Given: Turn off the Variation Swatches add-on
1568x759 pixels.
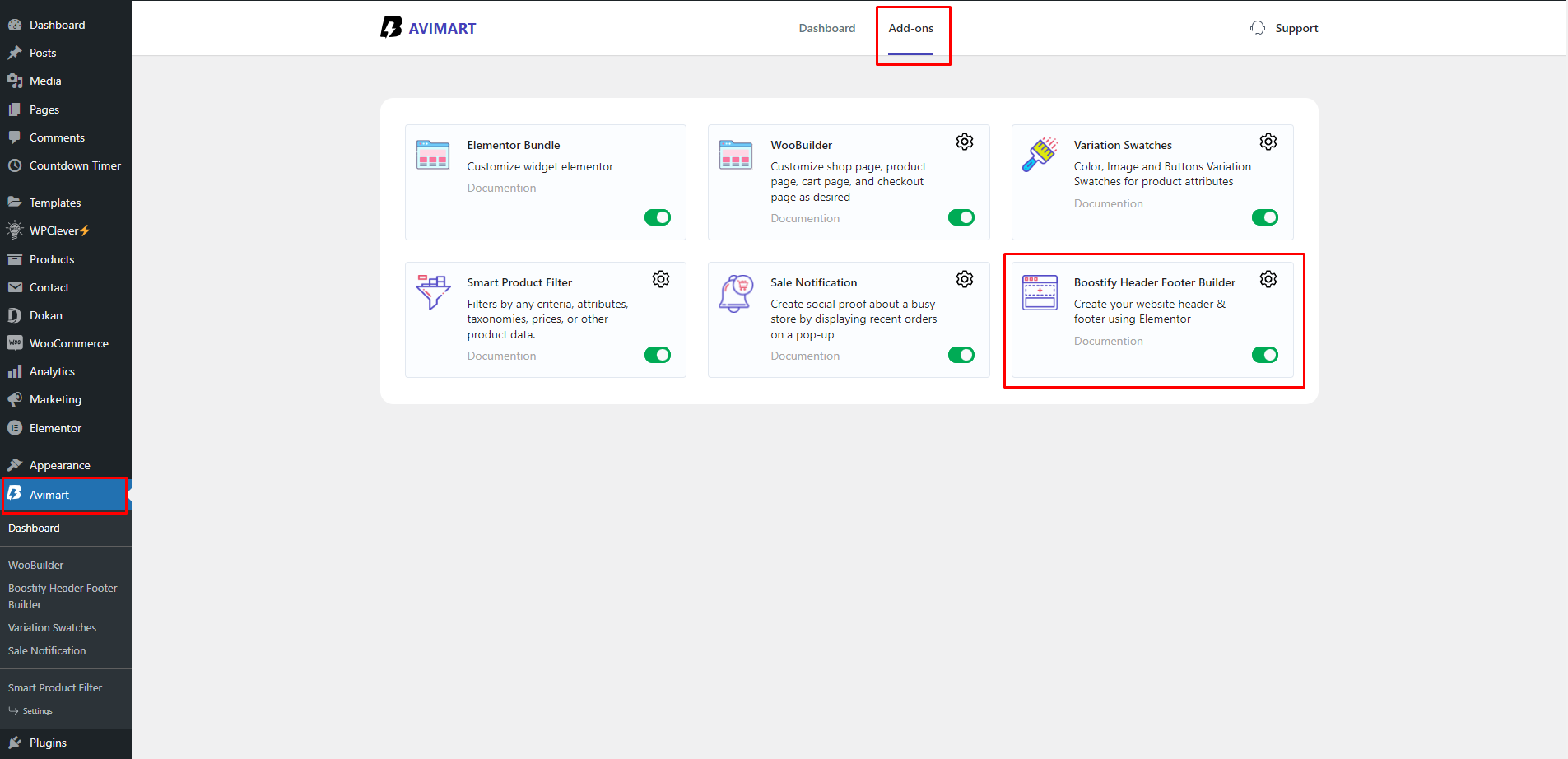Looking at the screenshot, I should 1265,217.
